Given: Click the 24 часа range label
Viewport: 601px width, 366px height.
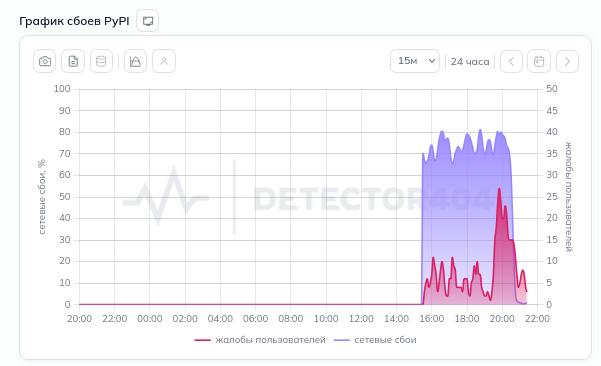Looking at the screenshot, I should [470, 62].
